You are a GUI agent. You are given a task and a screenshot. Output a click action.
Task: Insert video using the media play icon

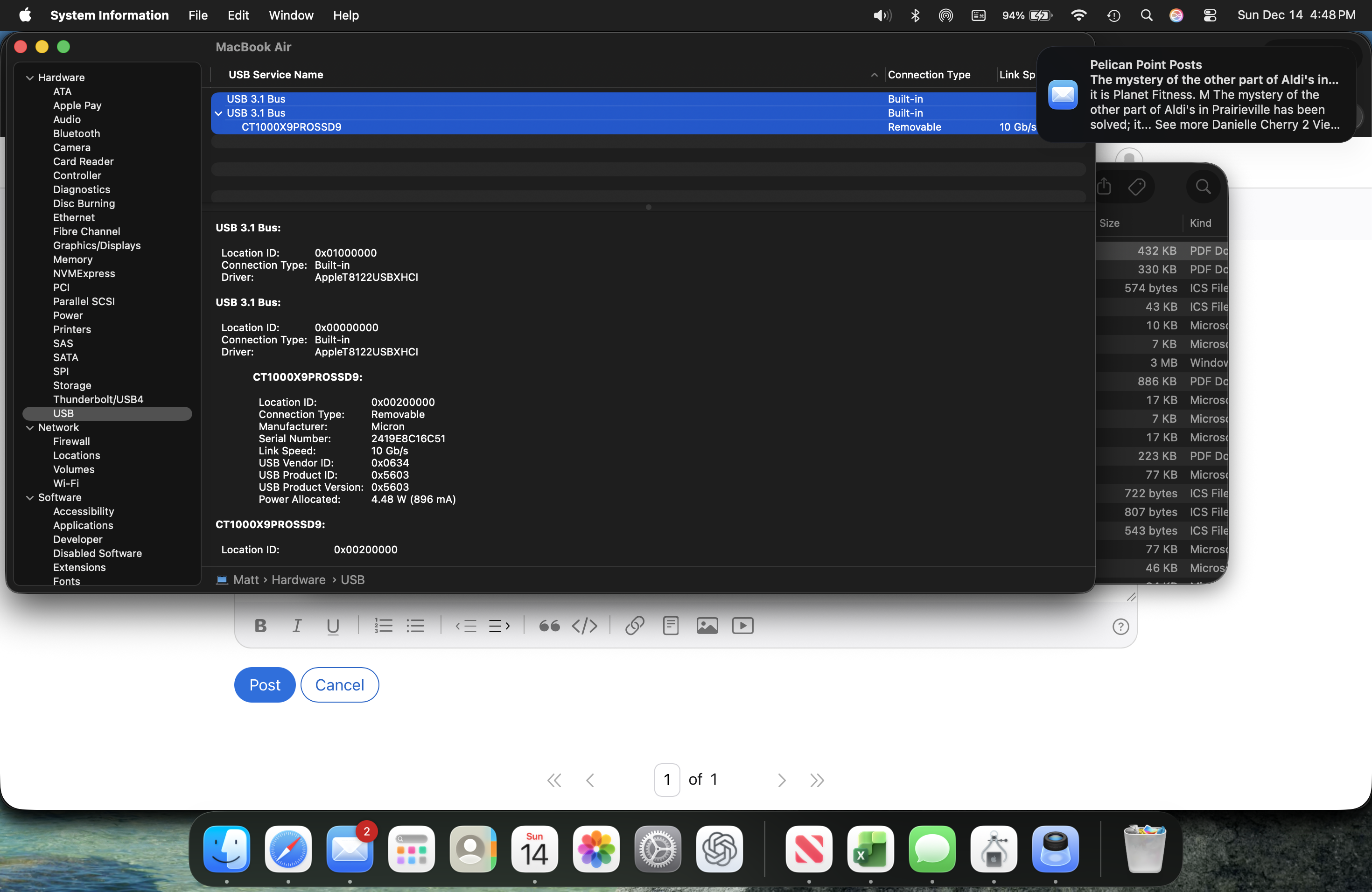[742, 626]
